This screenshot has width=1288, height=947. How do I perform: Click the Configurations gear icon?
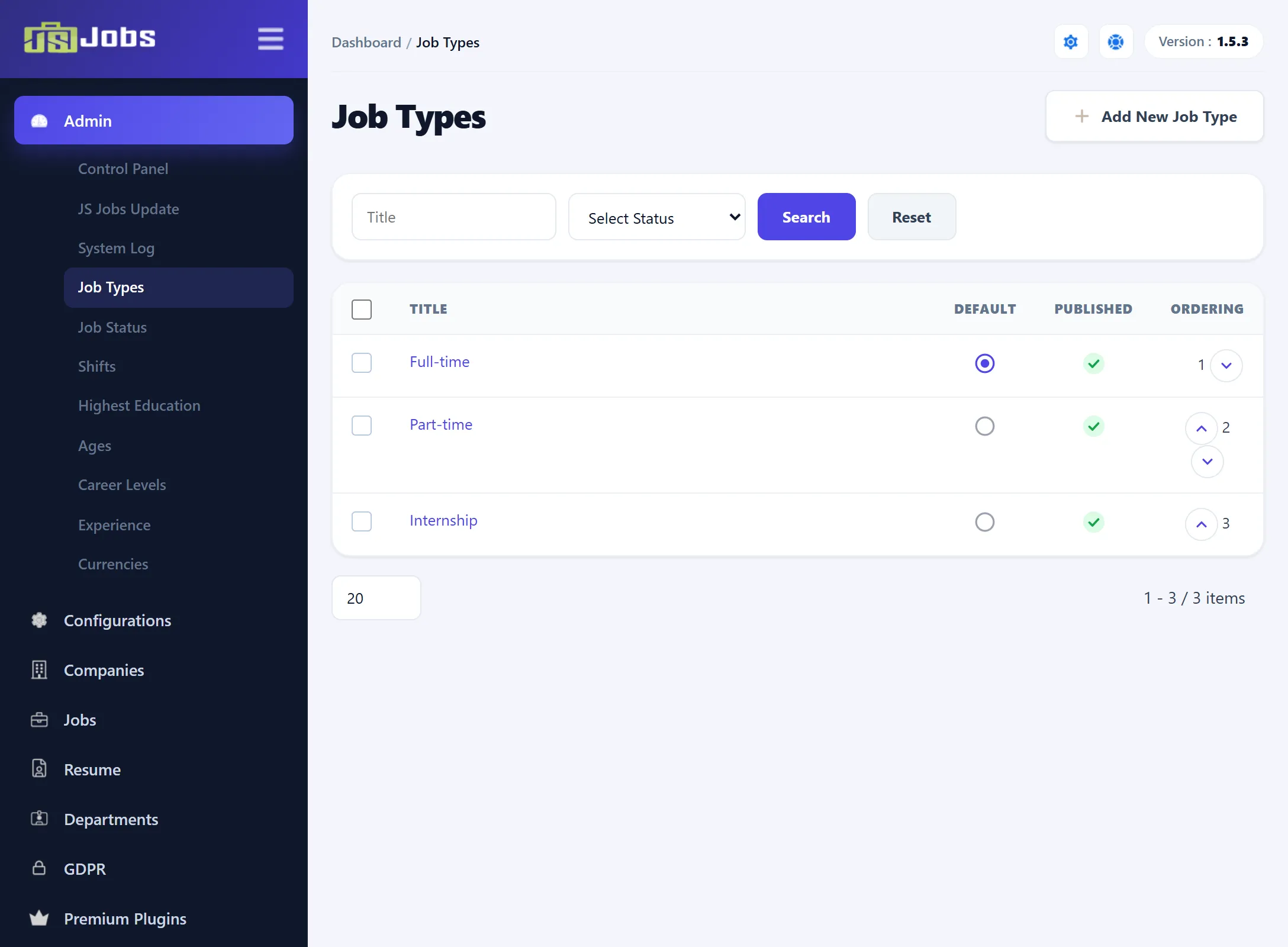click(39, 620)
